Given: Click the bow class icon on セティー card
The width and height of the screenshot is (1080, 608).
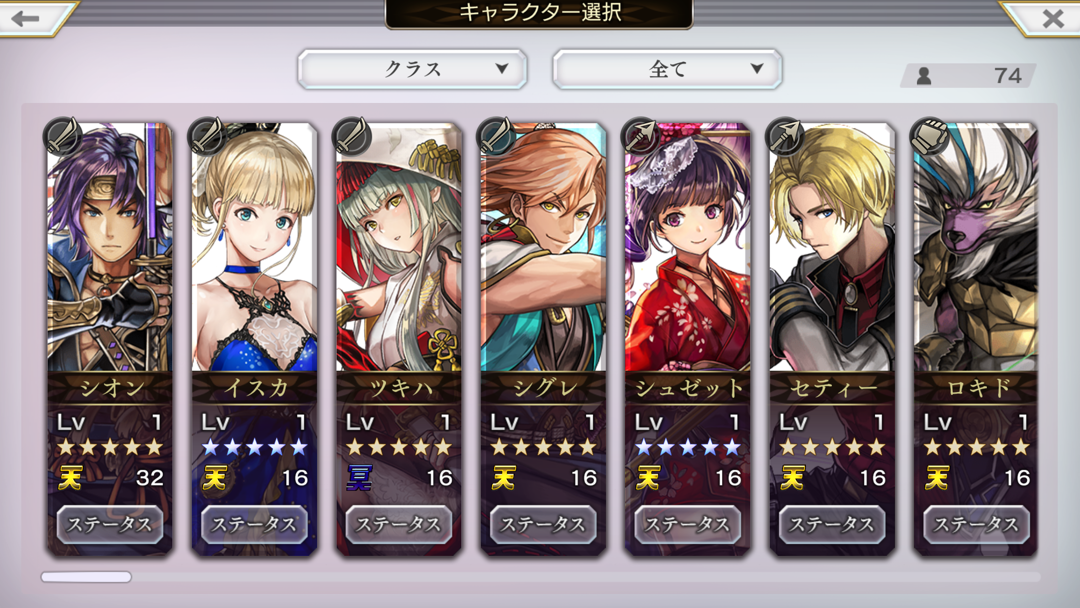Looking at the screenshot, I should point(785,136).
